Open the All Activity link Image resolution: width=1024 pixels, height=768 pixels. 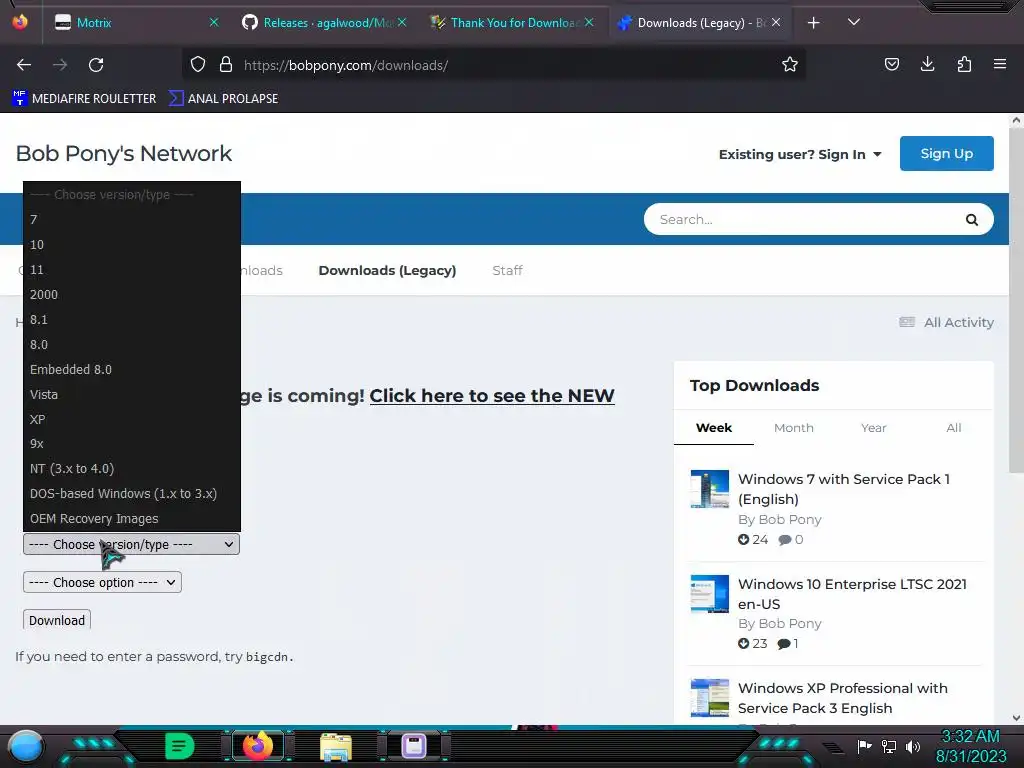coord(946,322)
